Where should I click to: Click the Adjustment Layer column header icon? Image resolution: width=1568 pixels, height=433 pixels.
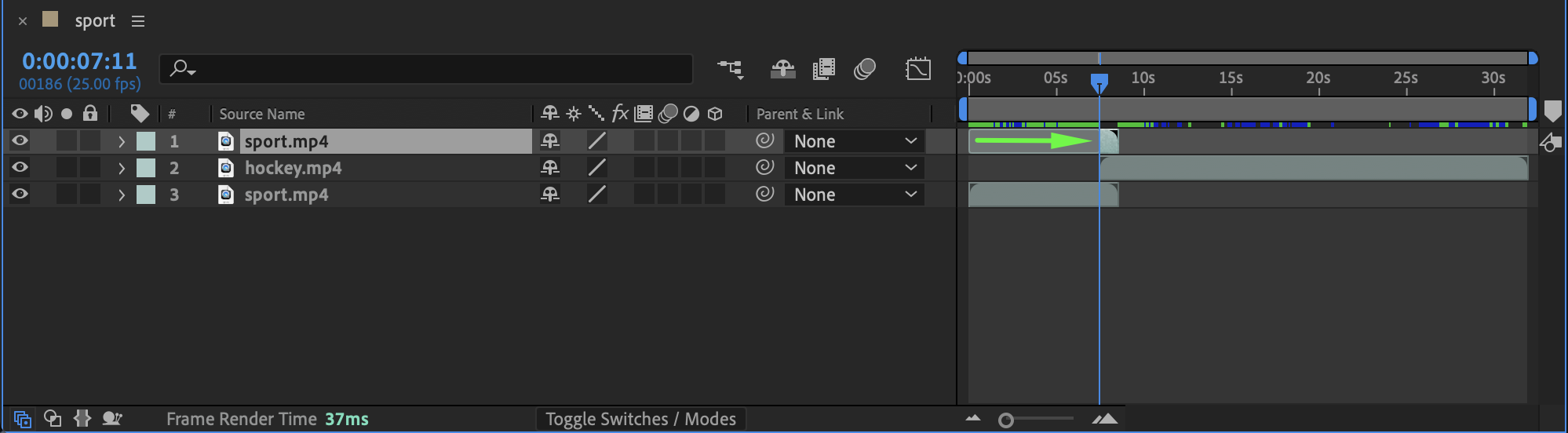[x=691, y=114]
